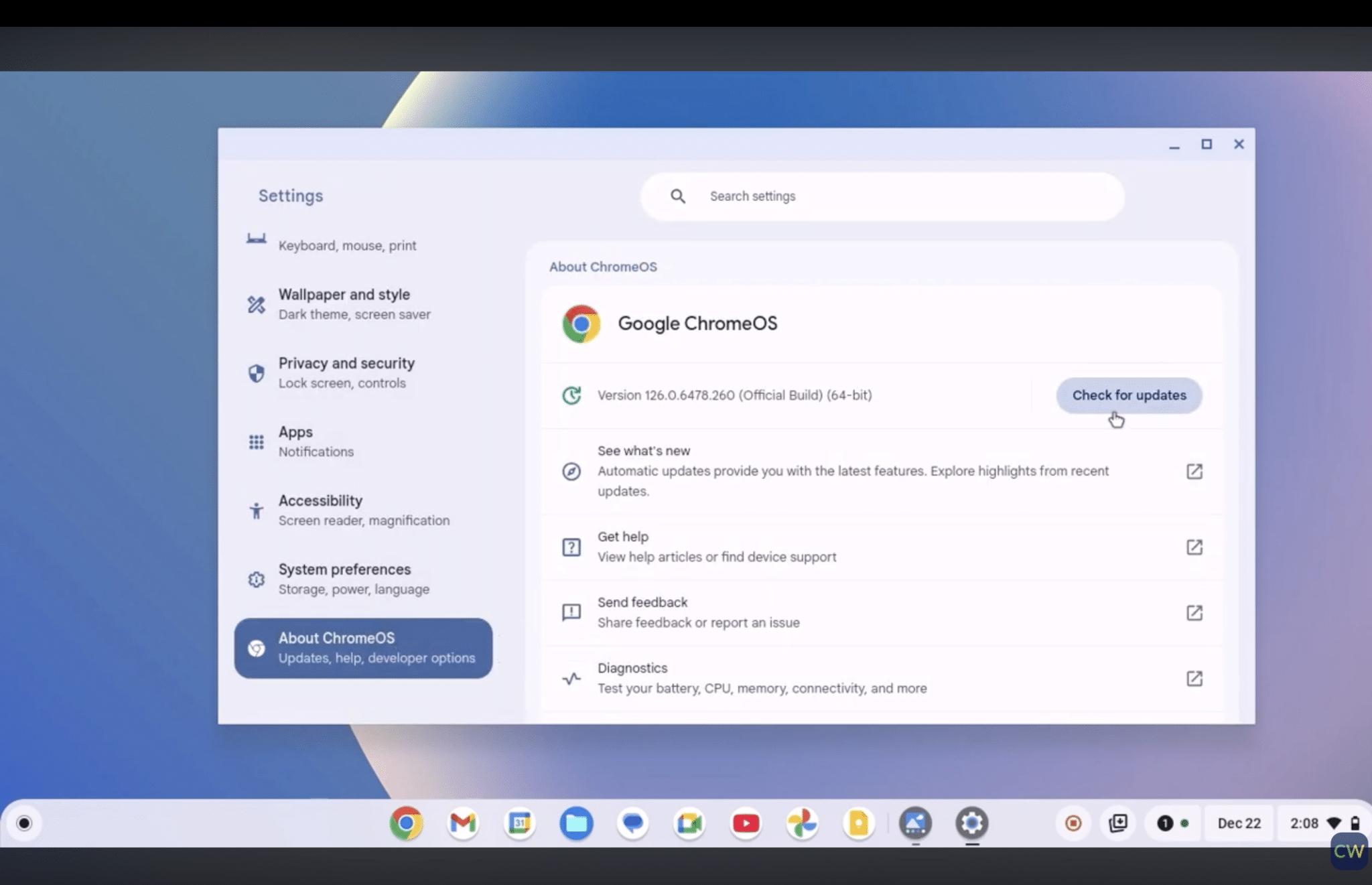1372x885 pixels.
Task: Click the Diagnostics row
Action: click(x=882, y=678)
